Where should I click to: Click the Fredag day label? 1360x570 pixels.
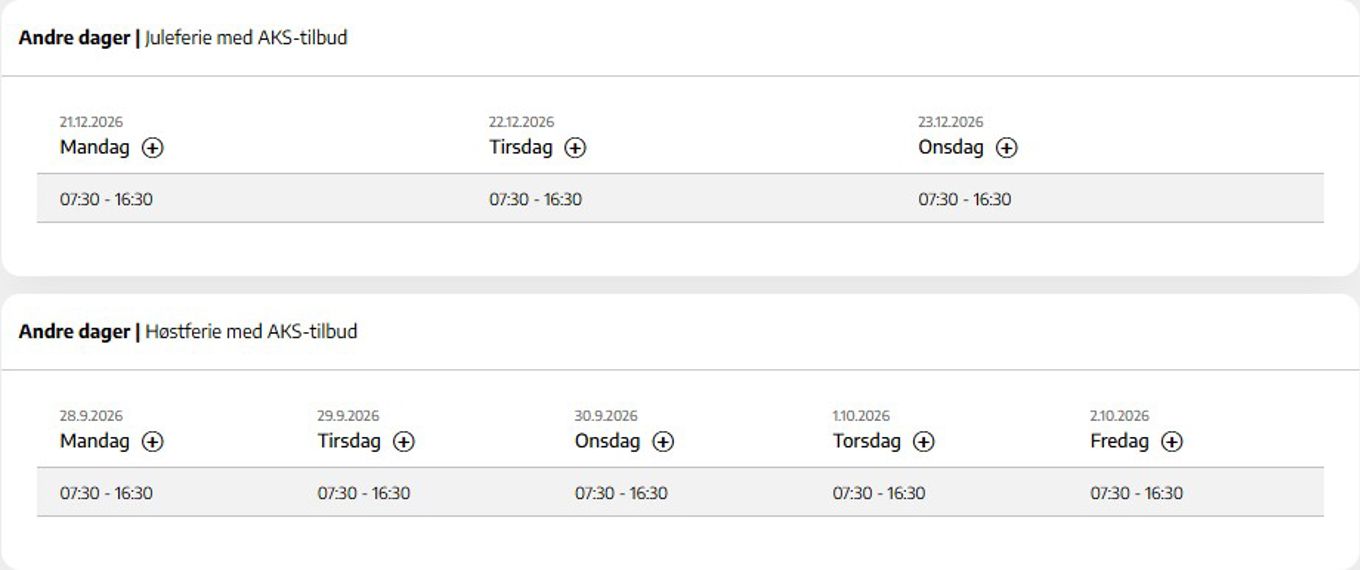pos(1119,441)
